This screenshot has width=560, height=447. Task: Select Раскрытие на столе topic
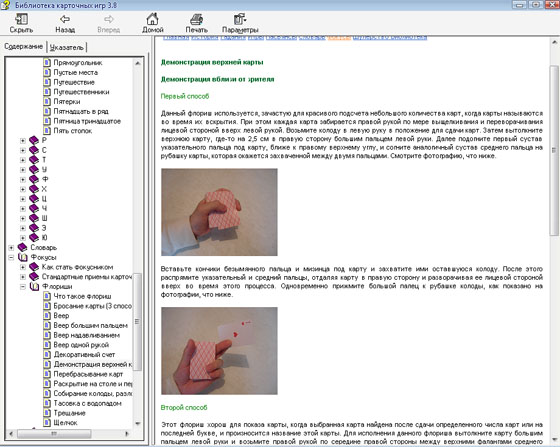tap(92, 384)
